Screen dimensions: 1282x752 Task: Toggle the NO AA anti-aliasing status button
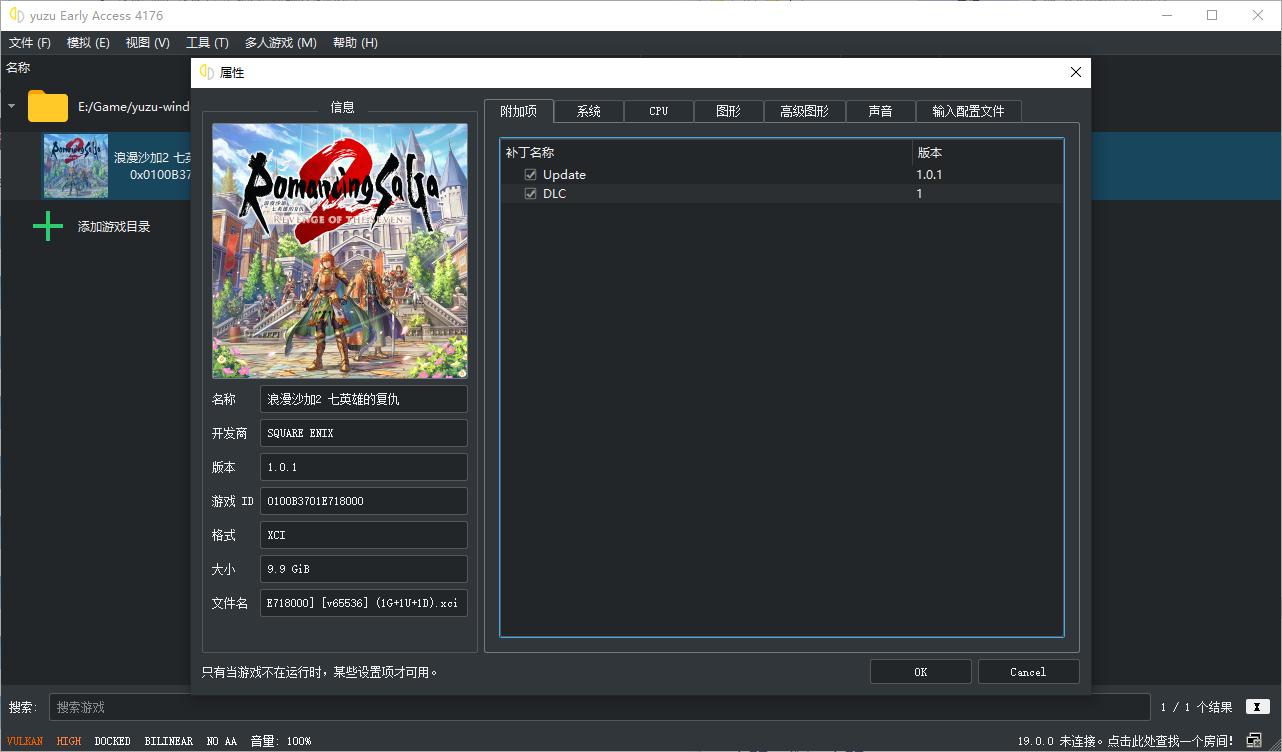click(221, 741)
